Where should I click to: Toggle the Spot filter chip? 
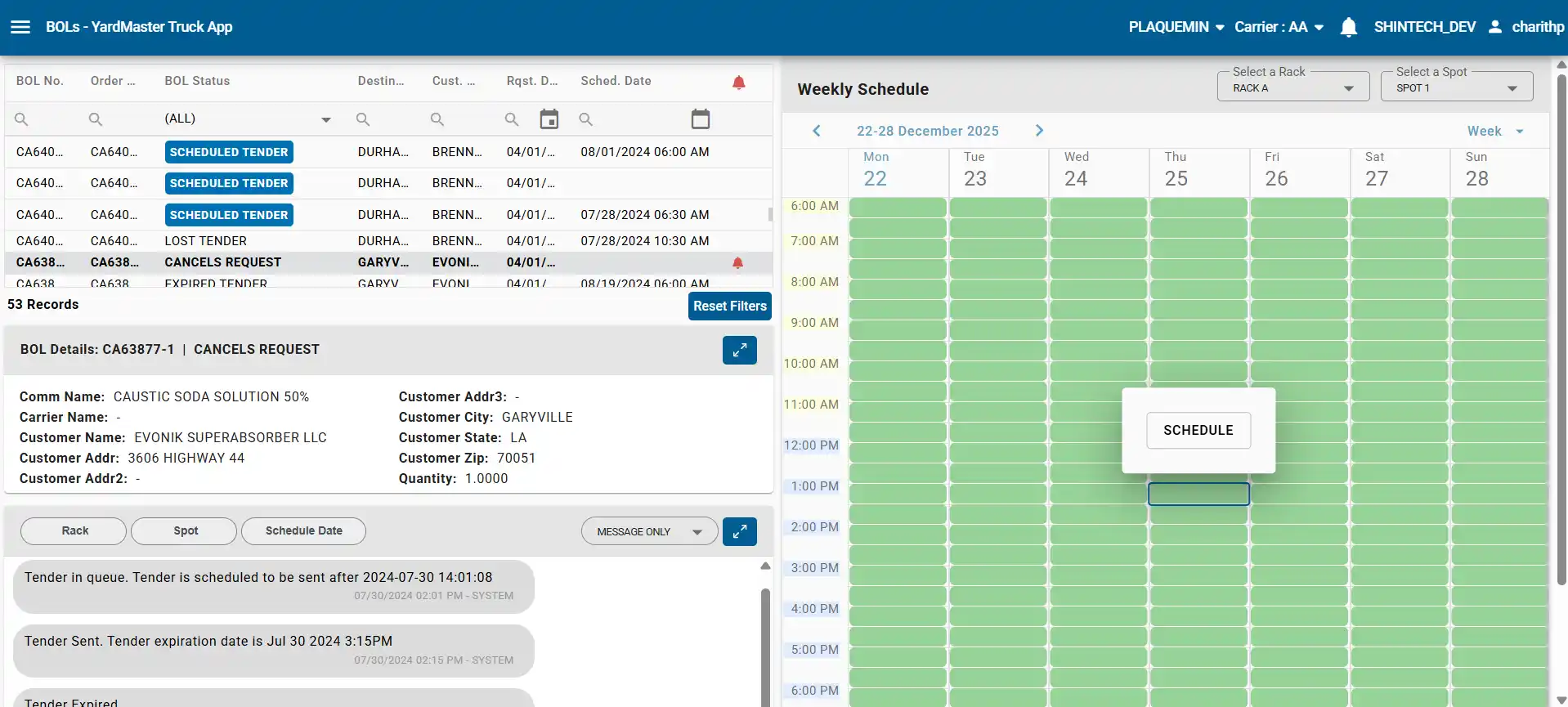tap(185, 531)
